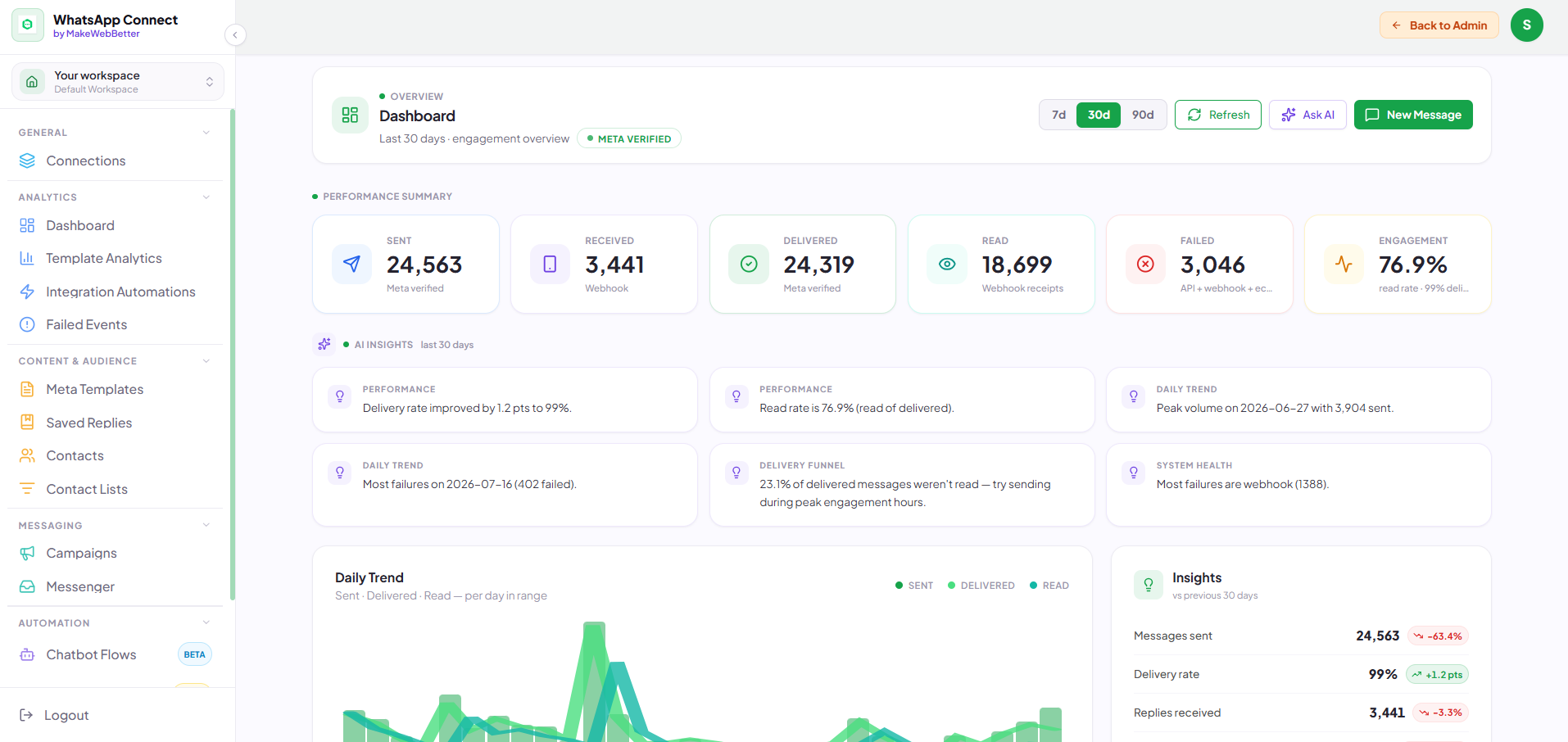Click the Back to Admin button

coord(1439,25)
